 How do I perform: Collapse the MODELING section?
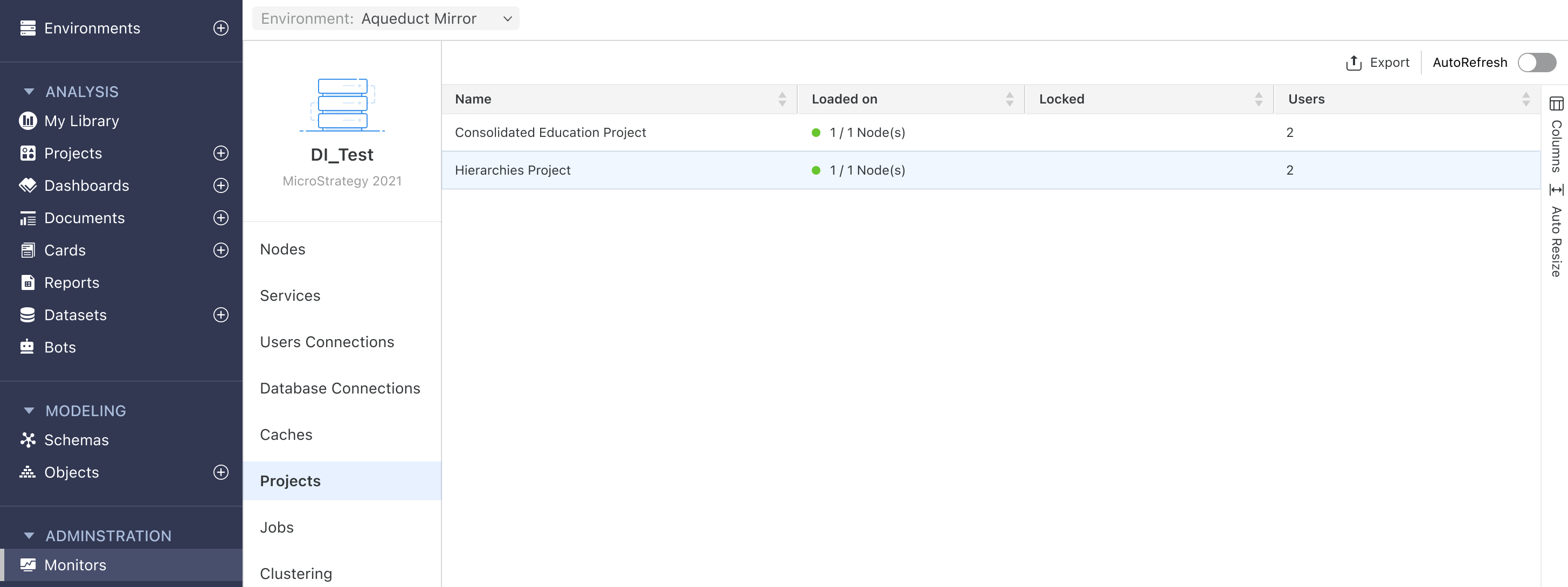click(29, 410)
